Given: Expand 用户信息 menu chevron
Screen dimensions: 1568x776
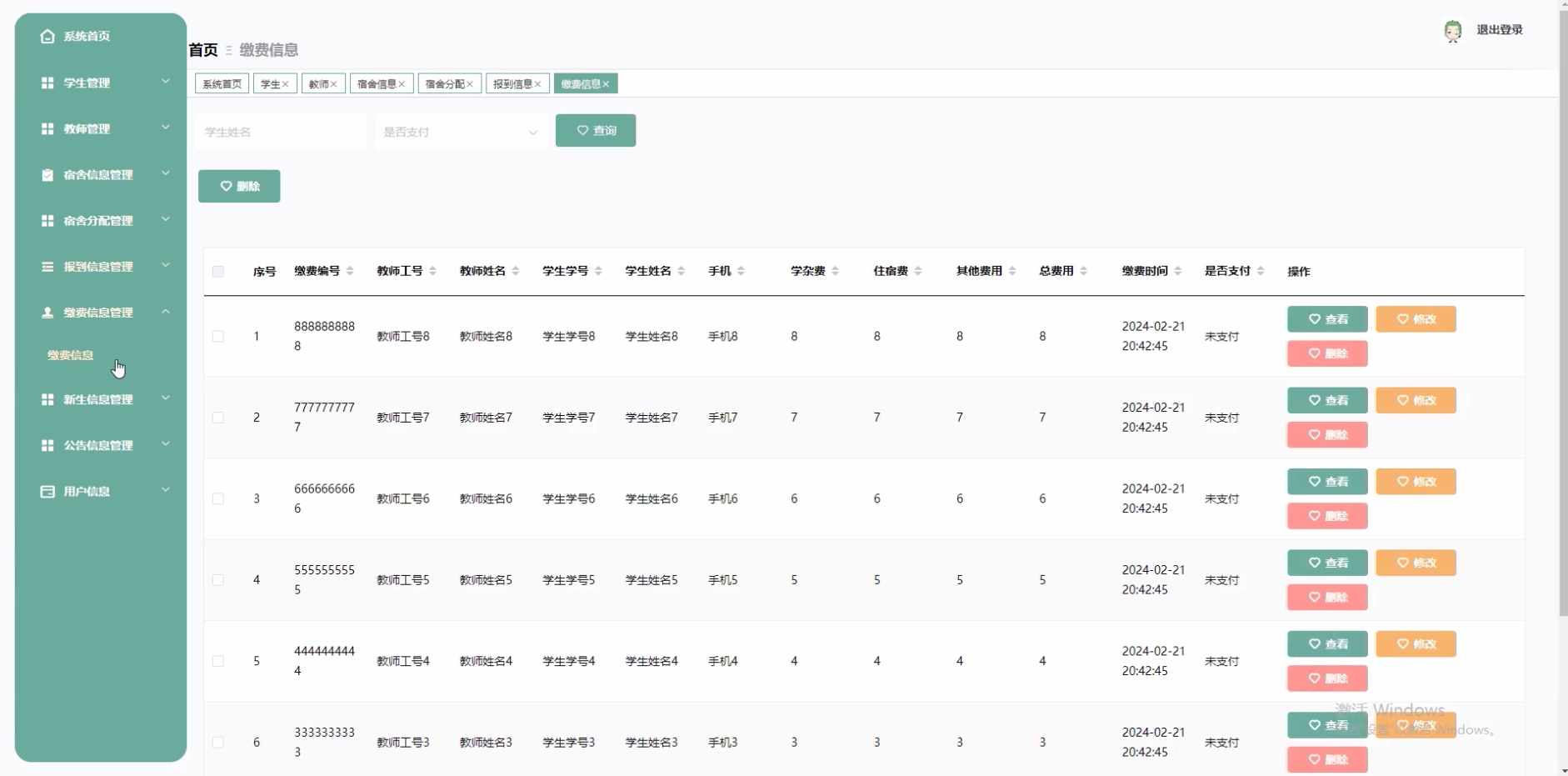Looking at the screenshot, I should coord(166,490).
